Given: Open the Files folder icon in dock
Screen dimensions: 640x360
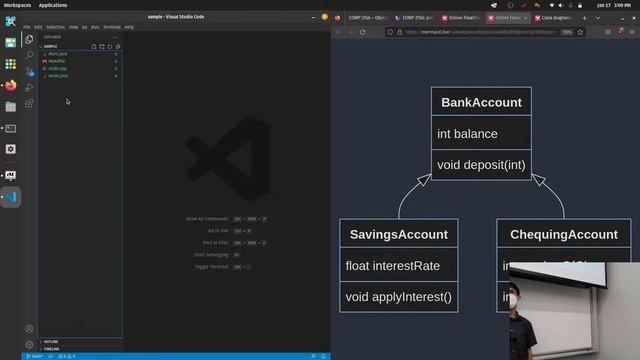Looking at the screenshot, I should click(11, 107).
